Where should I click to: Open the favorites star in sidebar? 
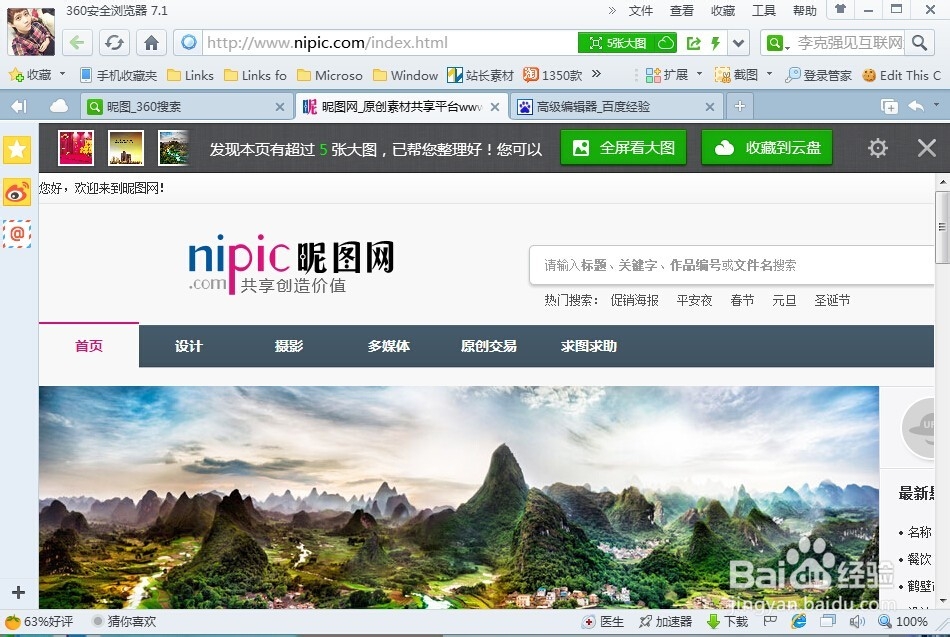coord(17,149)
